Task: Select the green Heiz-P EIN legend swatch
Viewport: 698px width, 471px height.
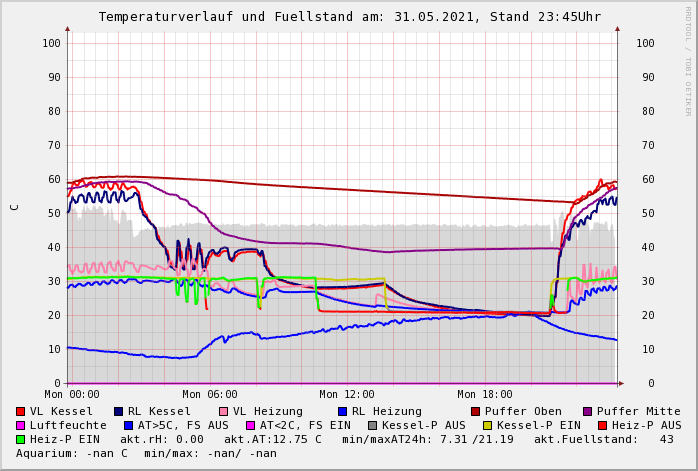Action: [21, 439]
